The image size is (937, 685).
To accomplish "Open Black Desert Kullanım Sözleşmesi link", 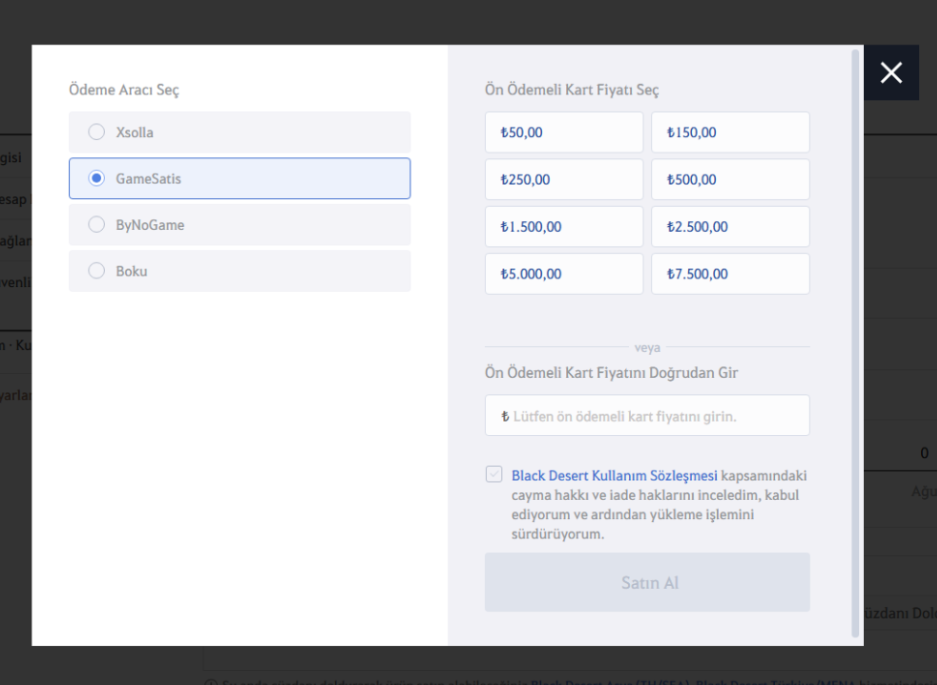I will click(x=614, y=476).
